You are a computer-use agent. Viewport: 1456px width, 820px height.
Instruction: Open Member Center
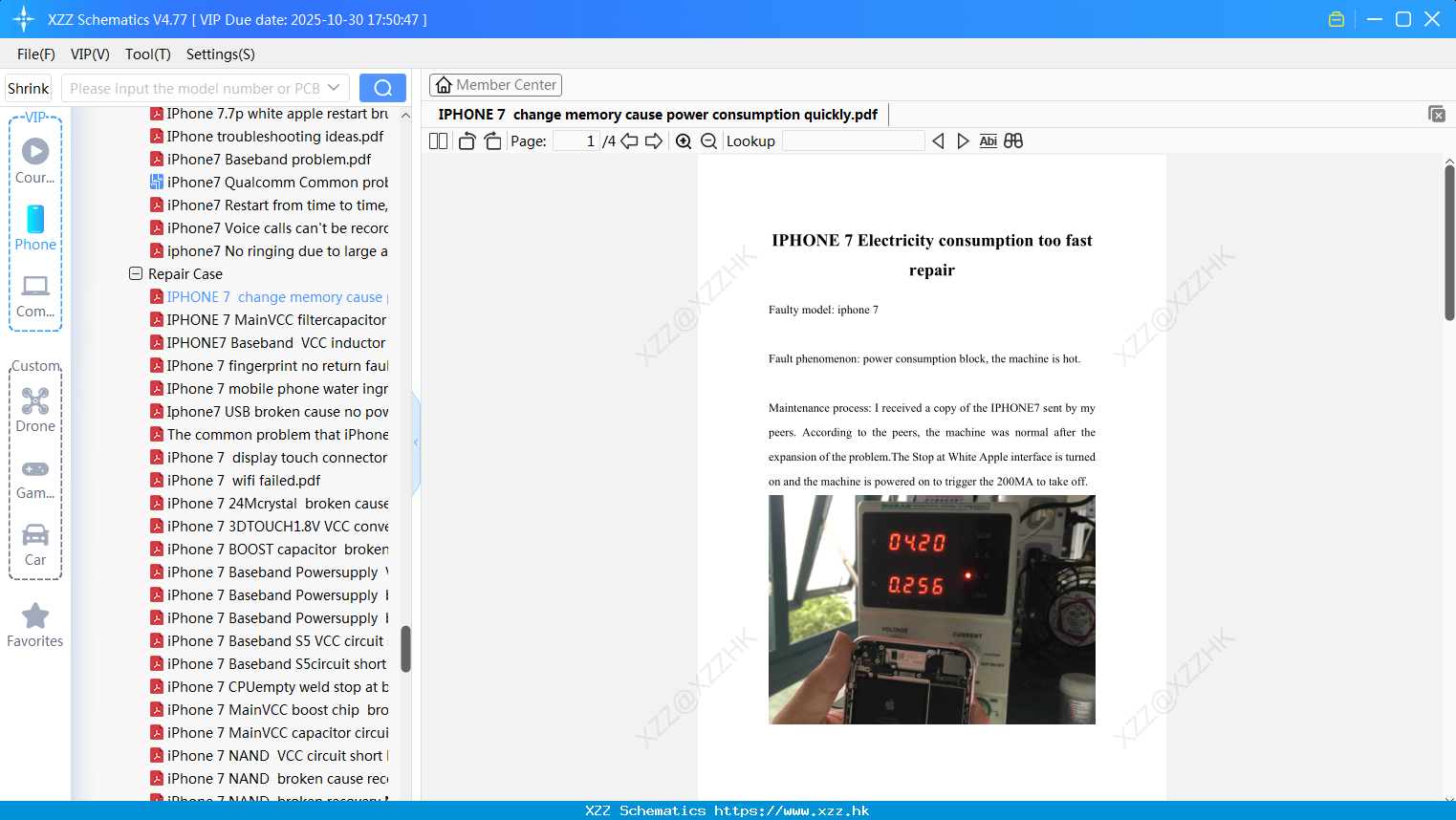[x=495, y=85]
